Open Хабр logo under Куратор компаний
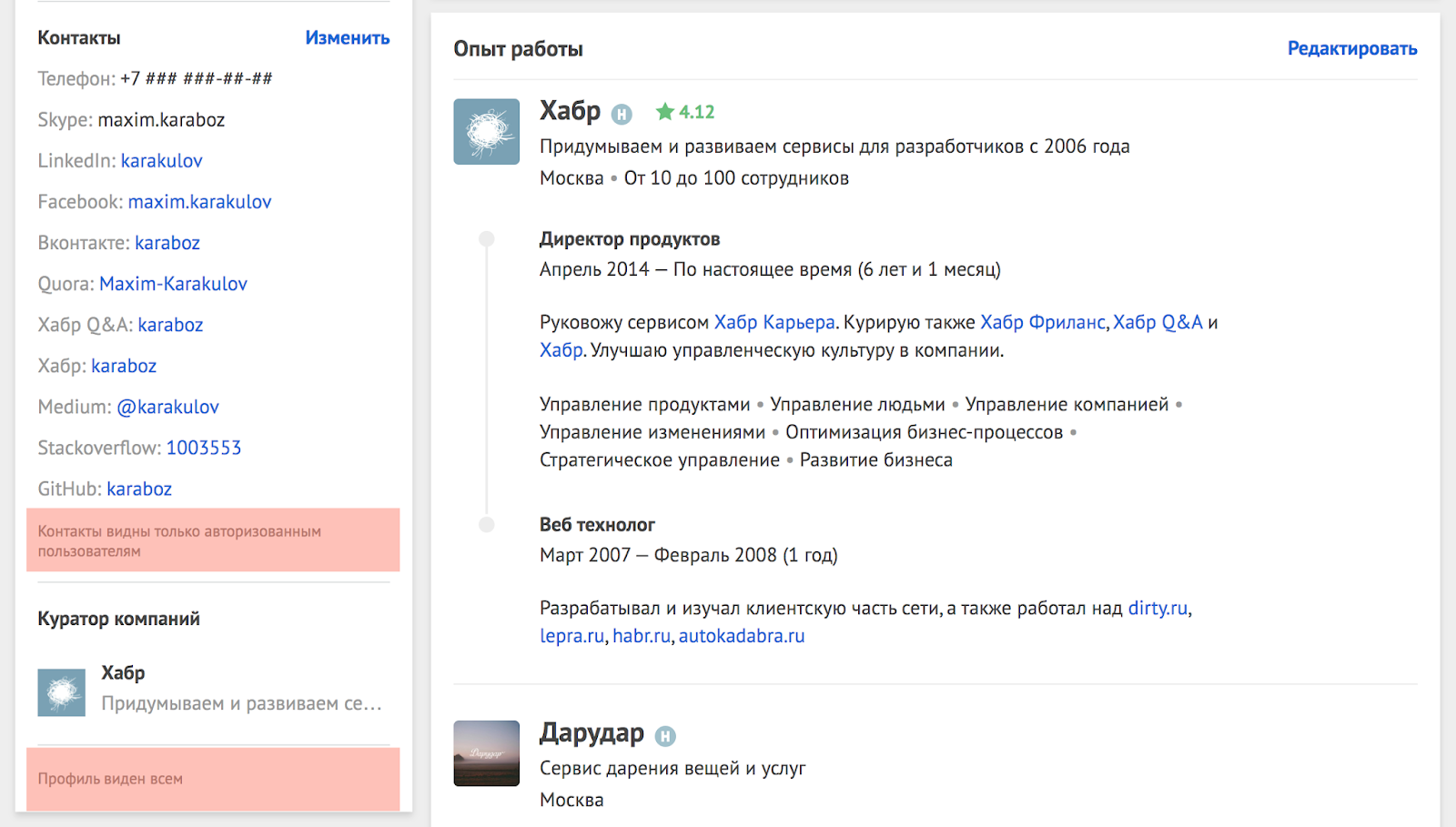This screenshot has height=827, width=1456. (x=62, y=692)
